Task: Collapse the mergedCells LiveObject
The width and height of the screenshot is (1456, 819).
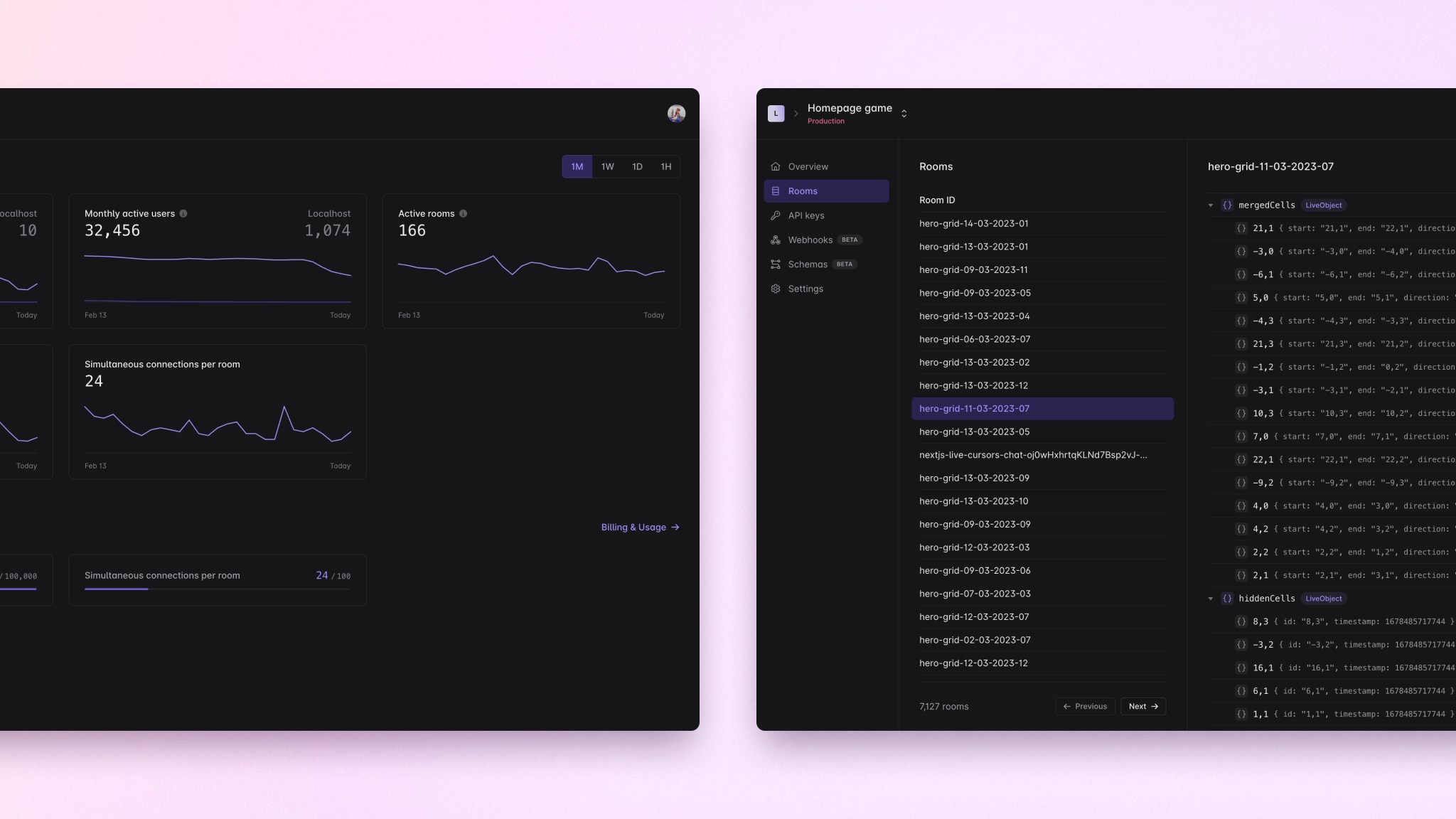Action: (1211, 205)
